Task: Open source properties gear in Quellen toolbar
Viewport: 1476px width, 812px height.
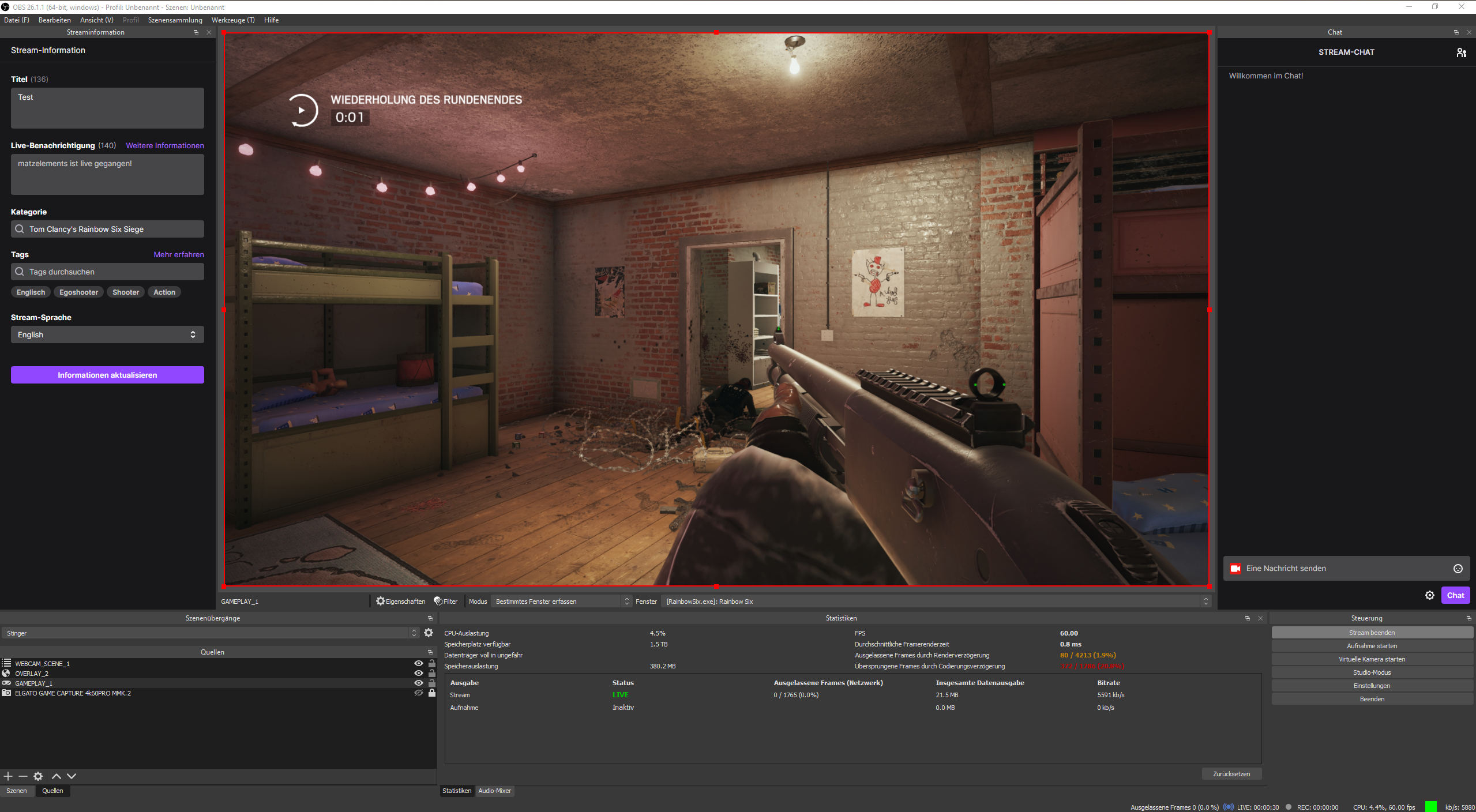Action: pos(38,776)
